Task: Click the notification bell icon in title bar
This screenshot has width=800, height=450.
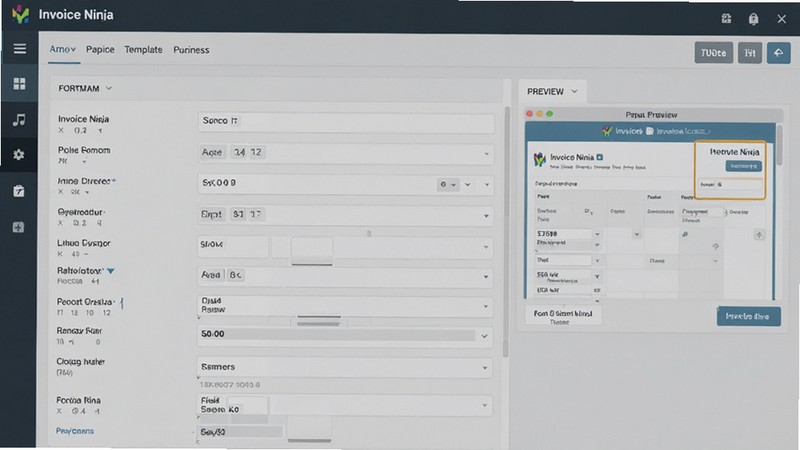Action: pyautogui.click(x=753, y=19)
